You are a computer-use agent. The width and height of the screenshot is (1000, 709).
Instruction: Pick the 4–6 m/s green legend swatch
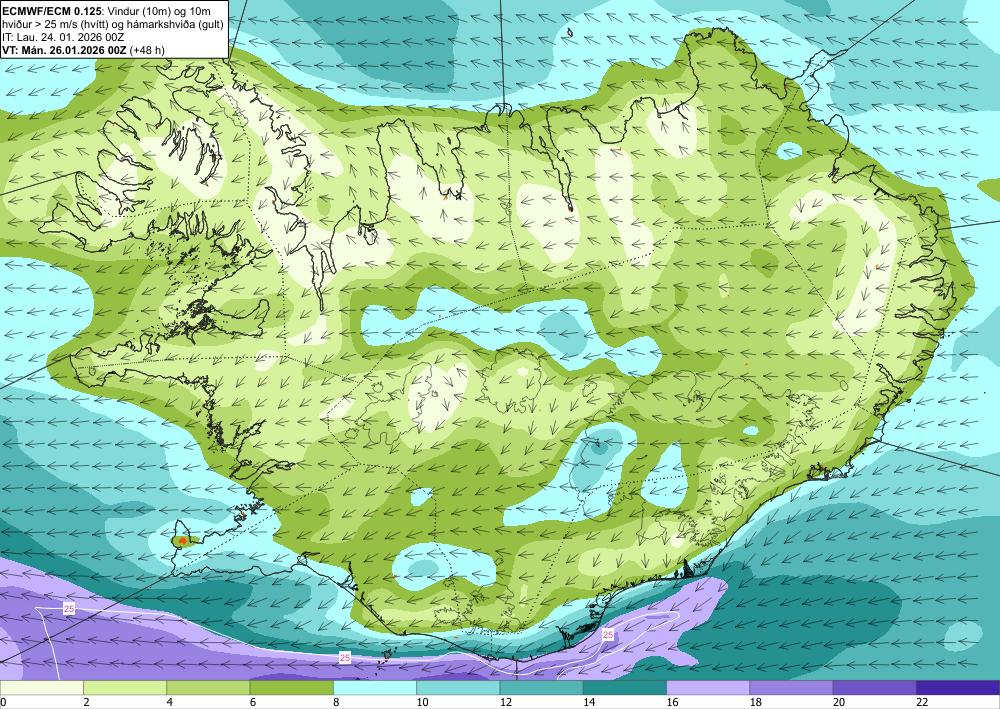[x=208, y=688]
